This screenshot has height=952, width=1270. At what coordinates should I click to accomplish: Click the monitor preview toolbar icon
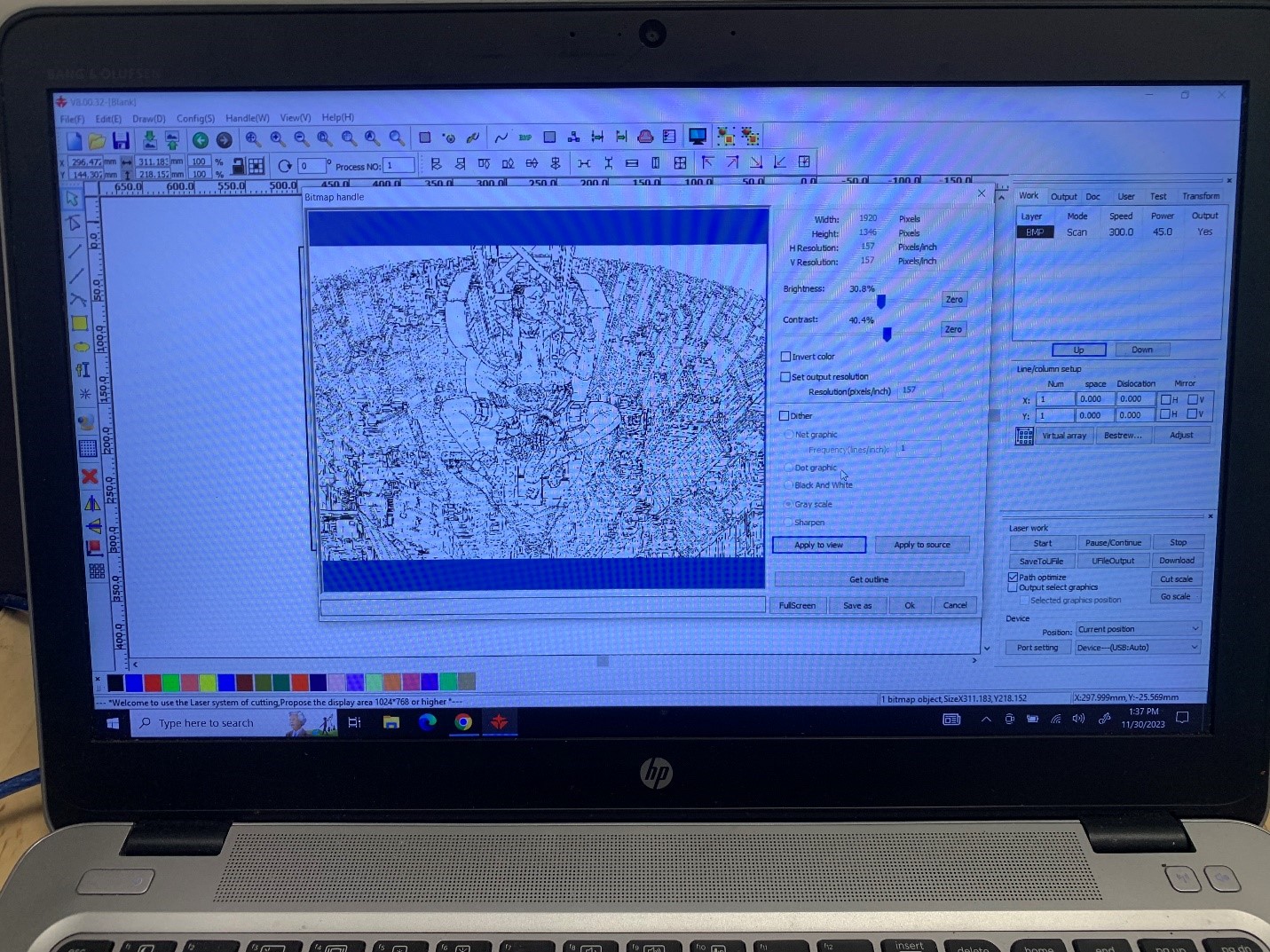[698, 137]
